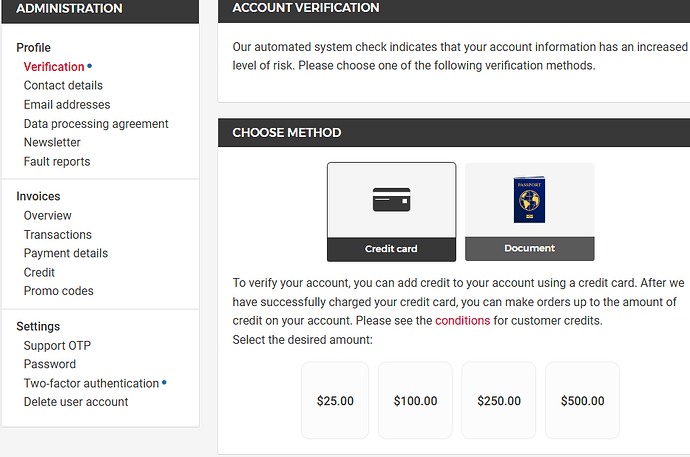Open Newsletter settings
This screenshot has width=690, height=457.
52,143
